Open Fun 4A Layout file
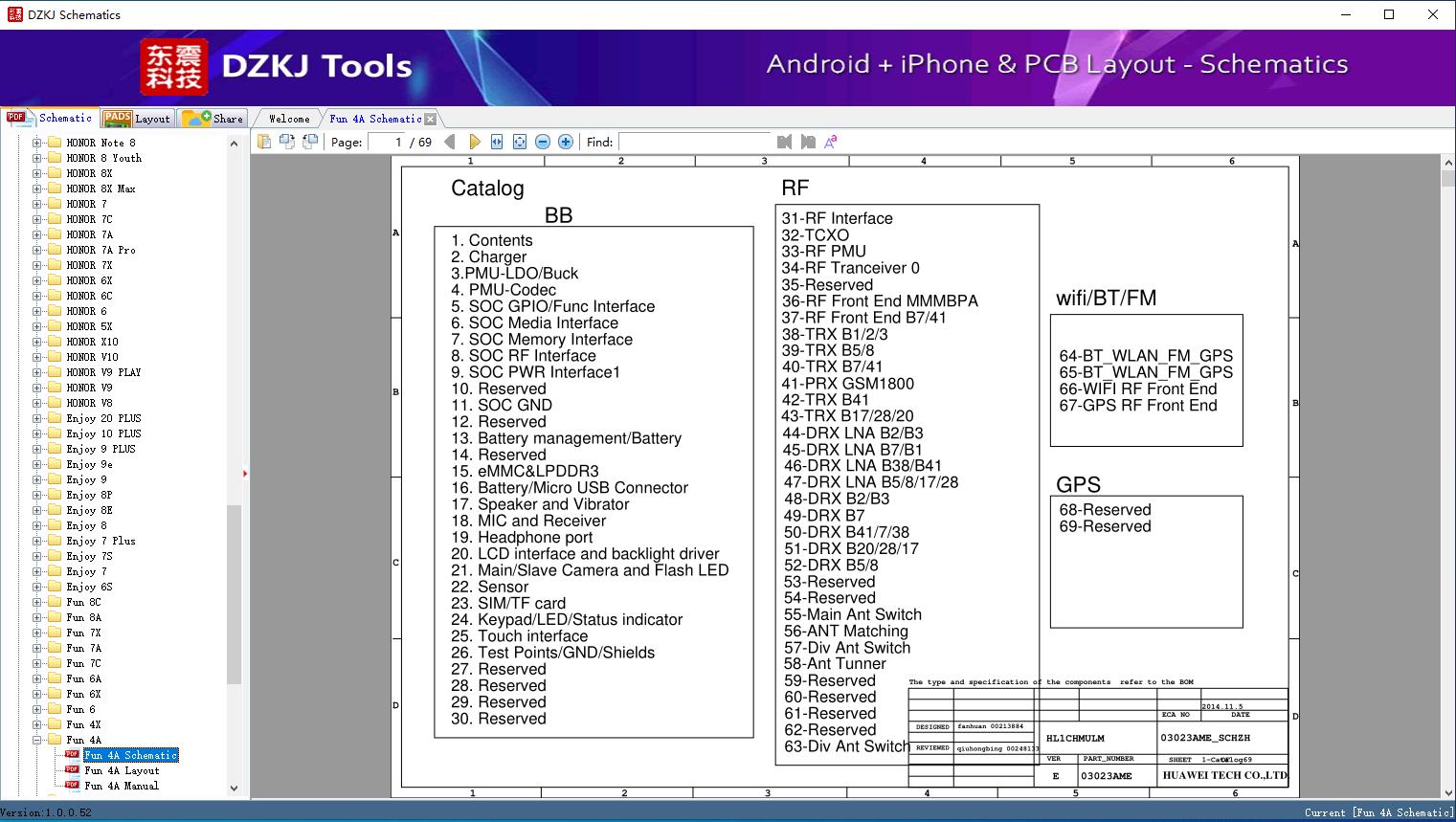The height and width of the screenshot is (822, 1456). click(x=122, y=770)
